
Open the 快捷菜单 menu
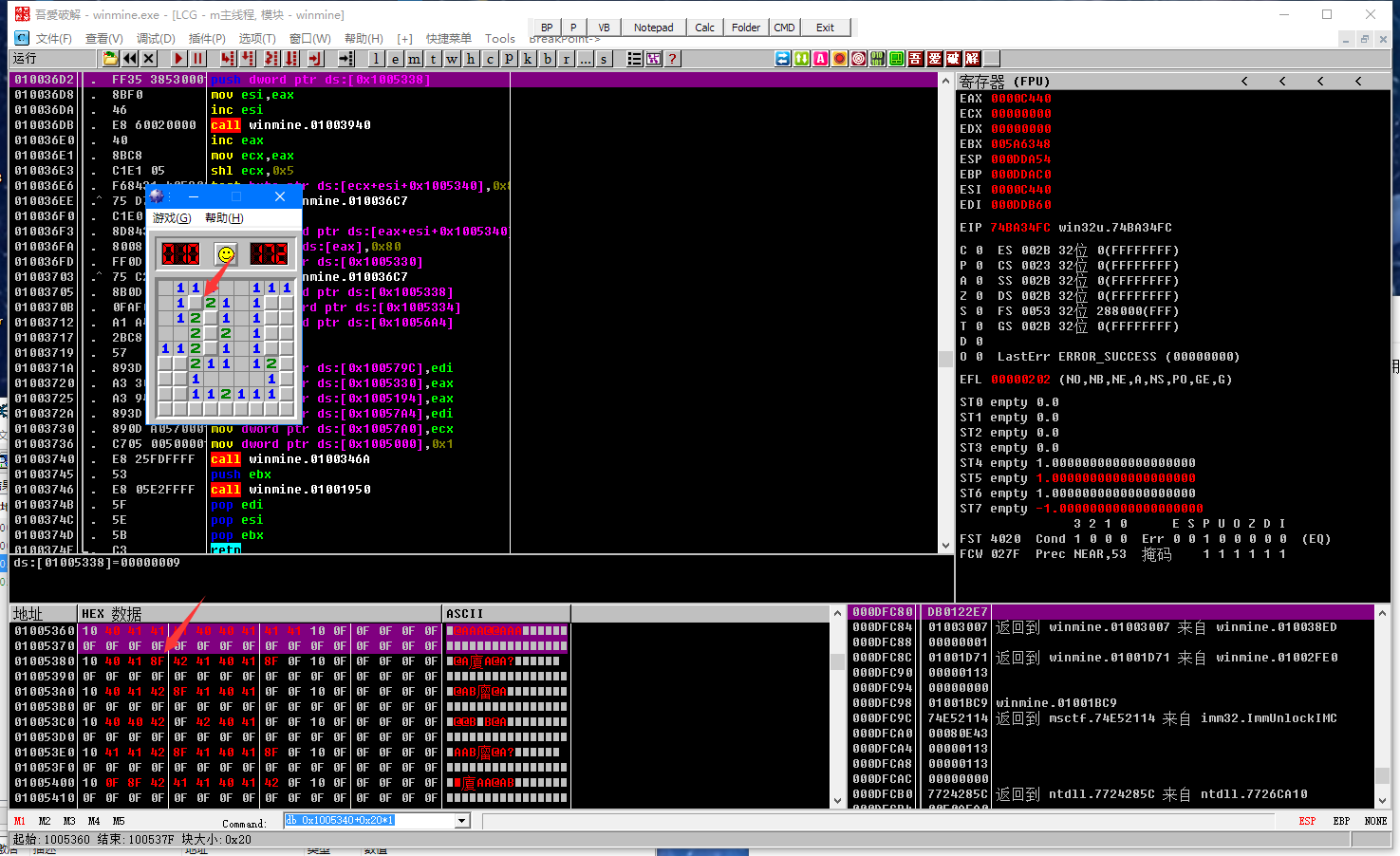[x=449, y=39]
